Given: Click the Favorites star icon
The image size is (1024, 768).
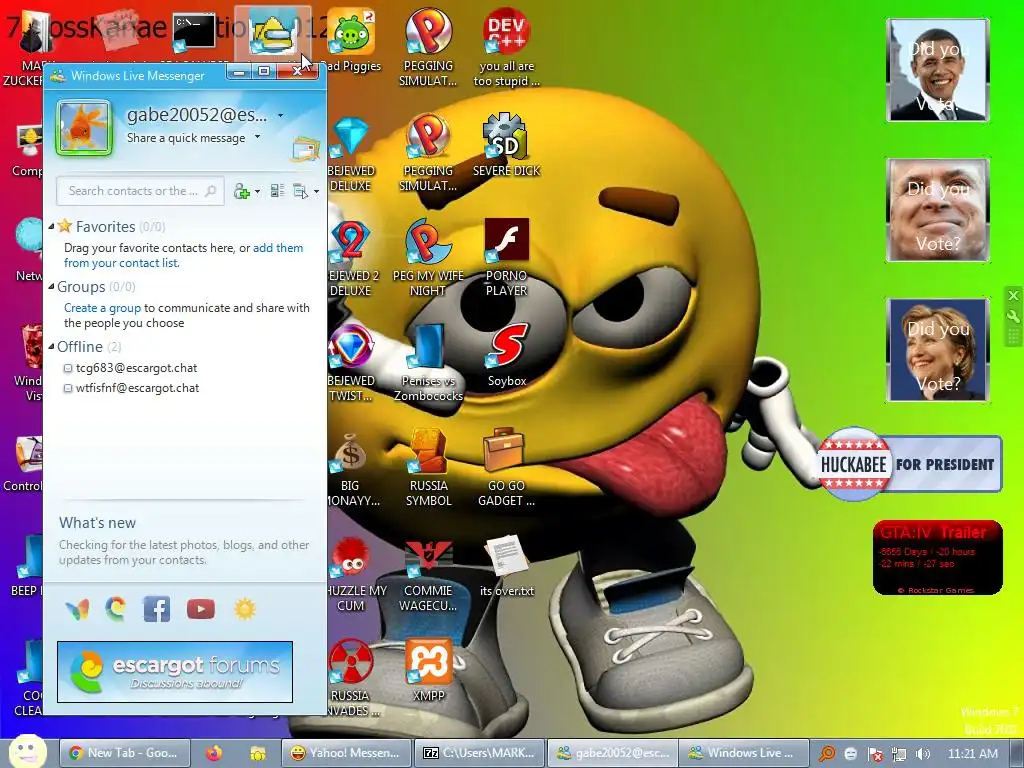Looking at the screenshot, I should [65, 226].
